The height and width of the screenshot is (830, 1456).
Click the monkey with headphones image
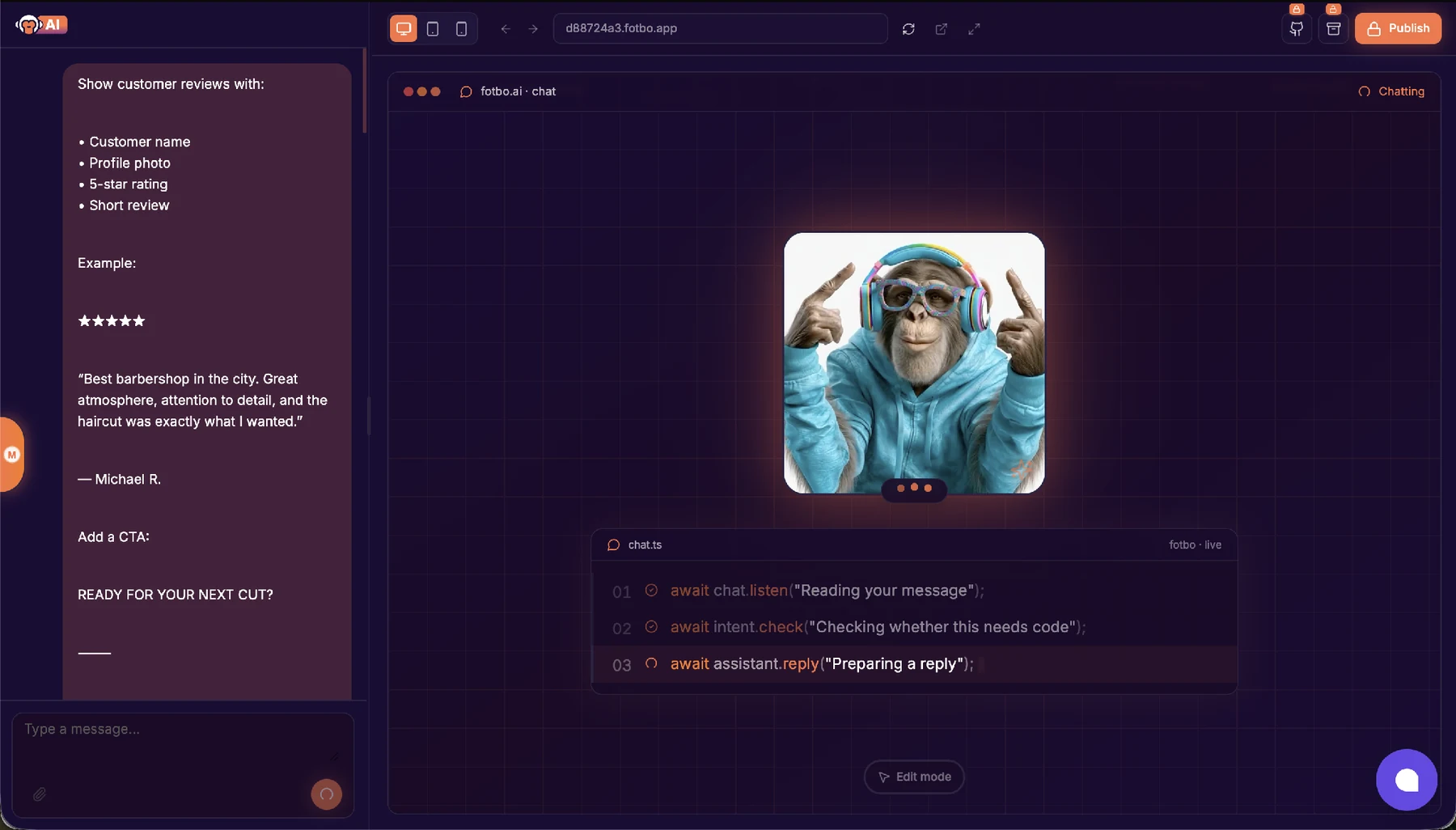click(914, 362)
